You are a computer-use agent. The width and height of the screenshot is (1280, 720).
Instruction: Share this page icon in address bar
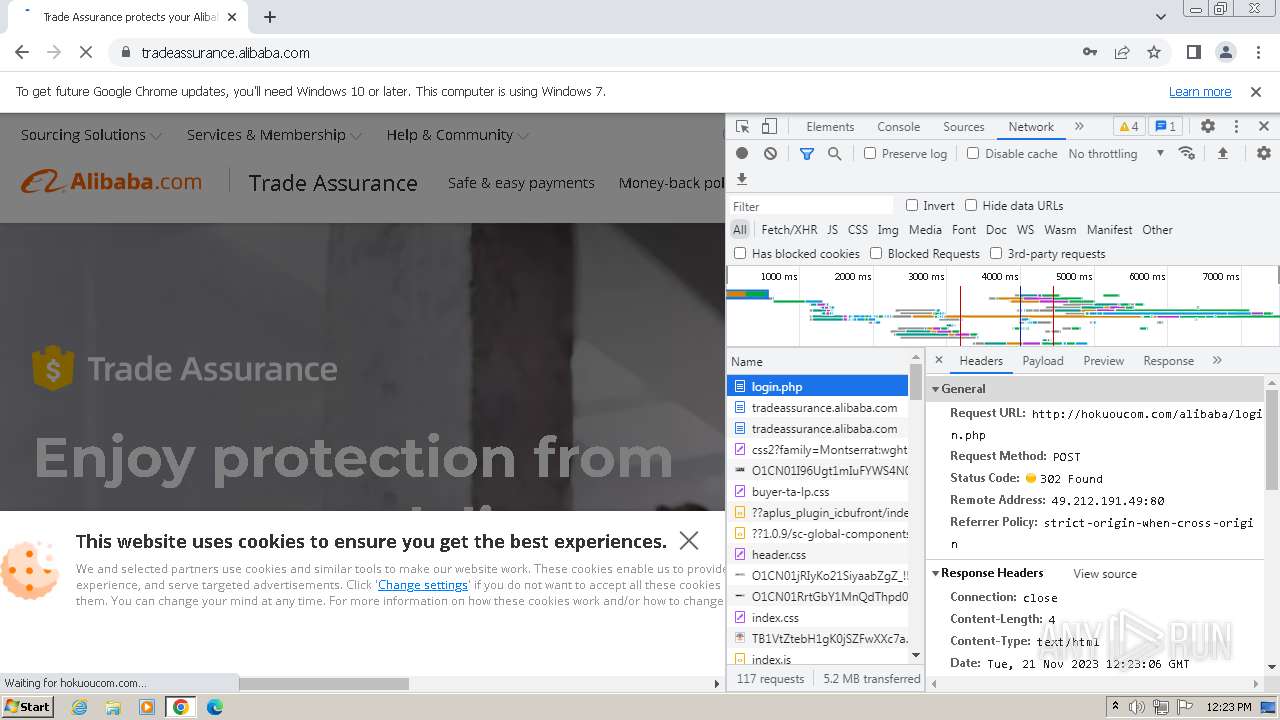1122,52
